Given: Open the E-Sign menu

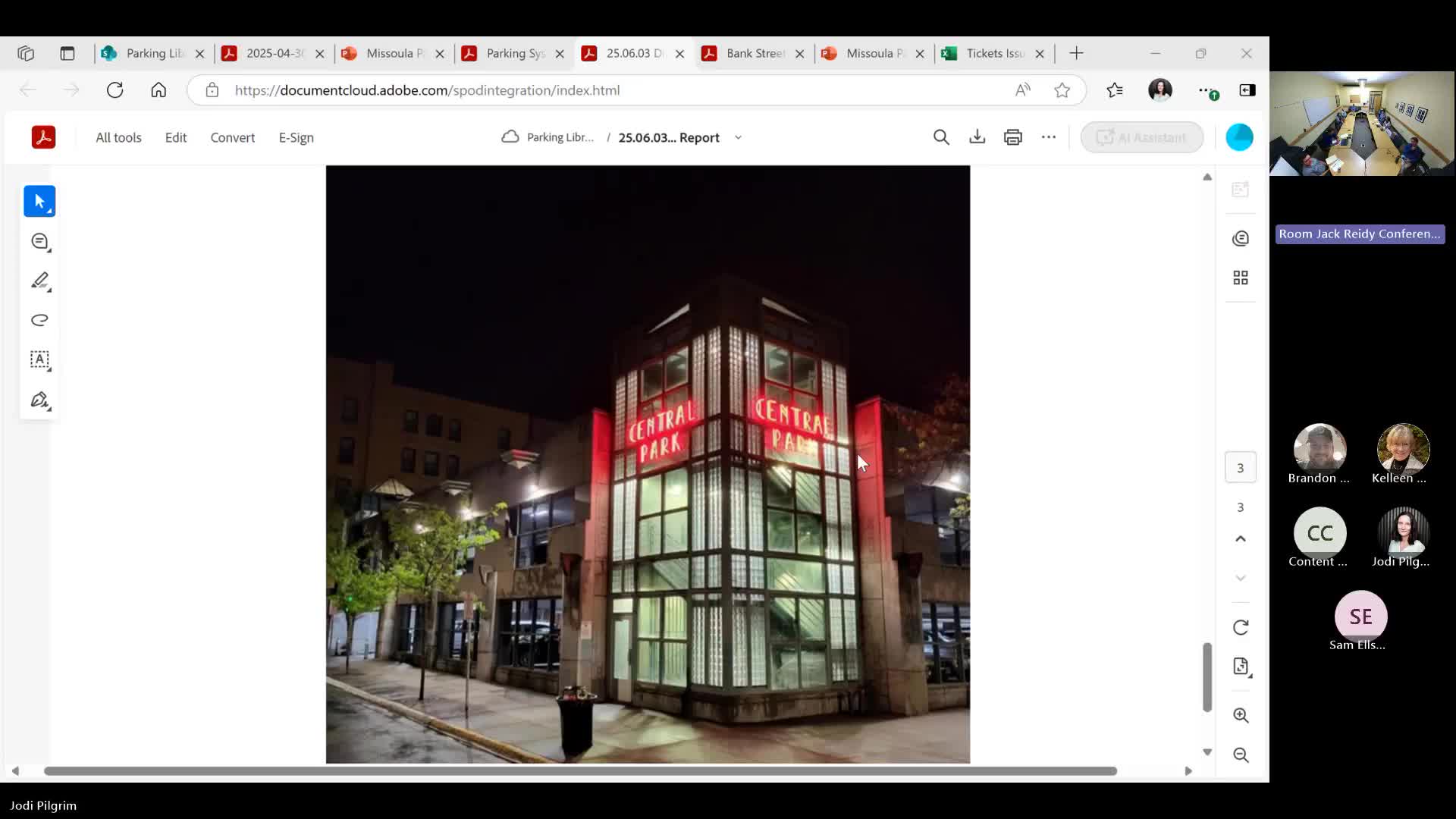Looking at the screenshot, I should 296,137.
